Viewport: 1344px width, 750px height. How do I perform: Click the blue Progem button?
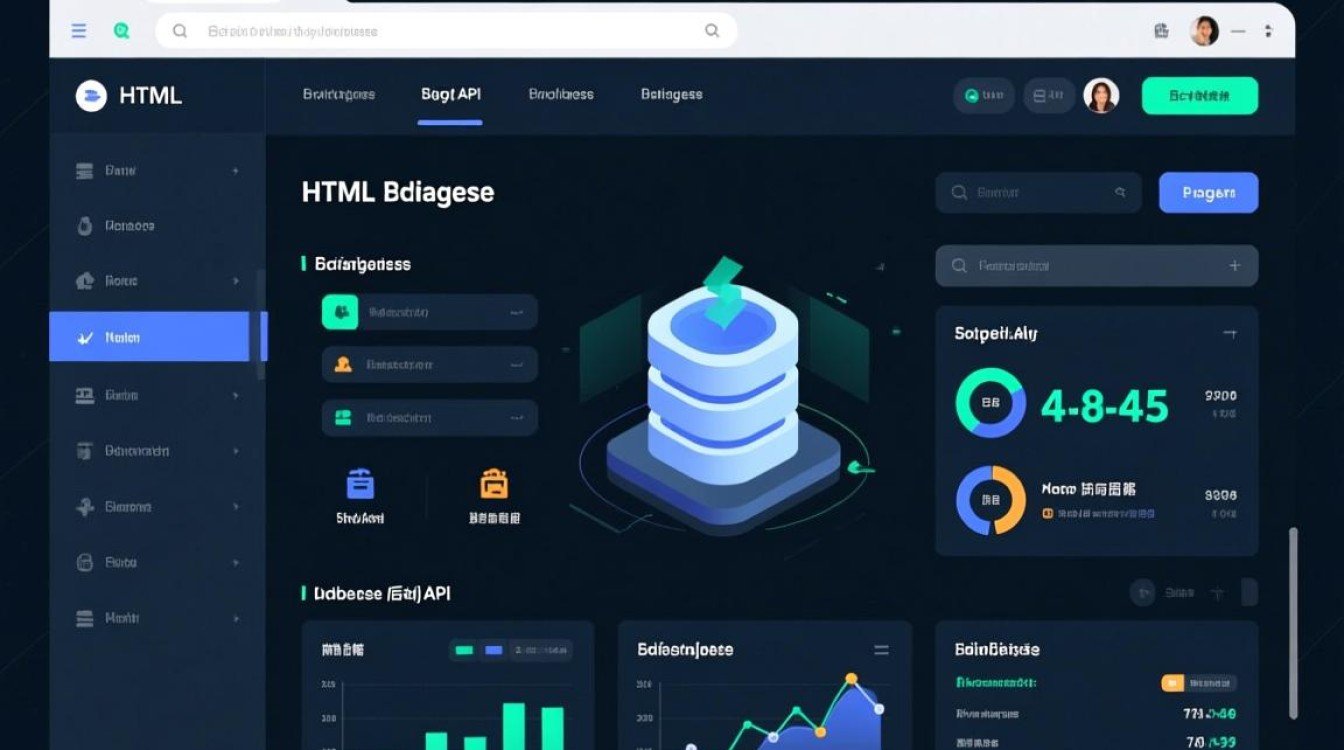click(x=1208, y=193)
